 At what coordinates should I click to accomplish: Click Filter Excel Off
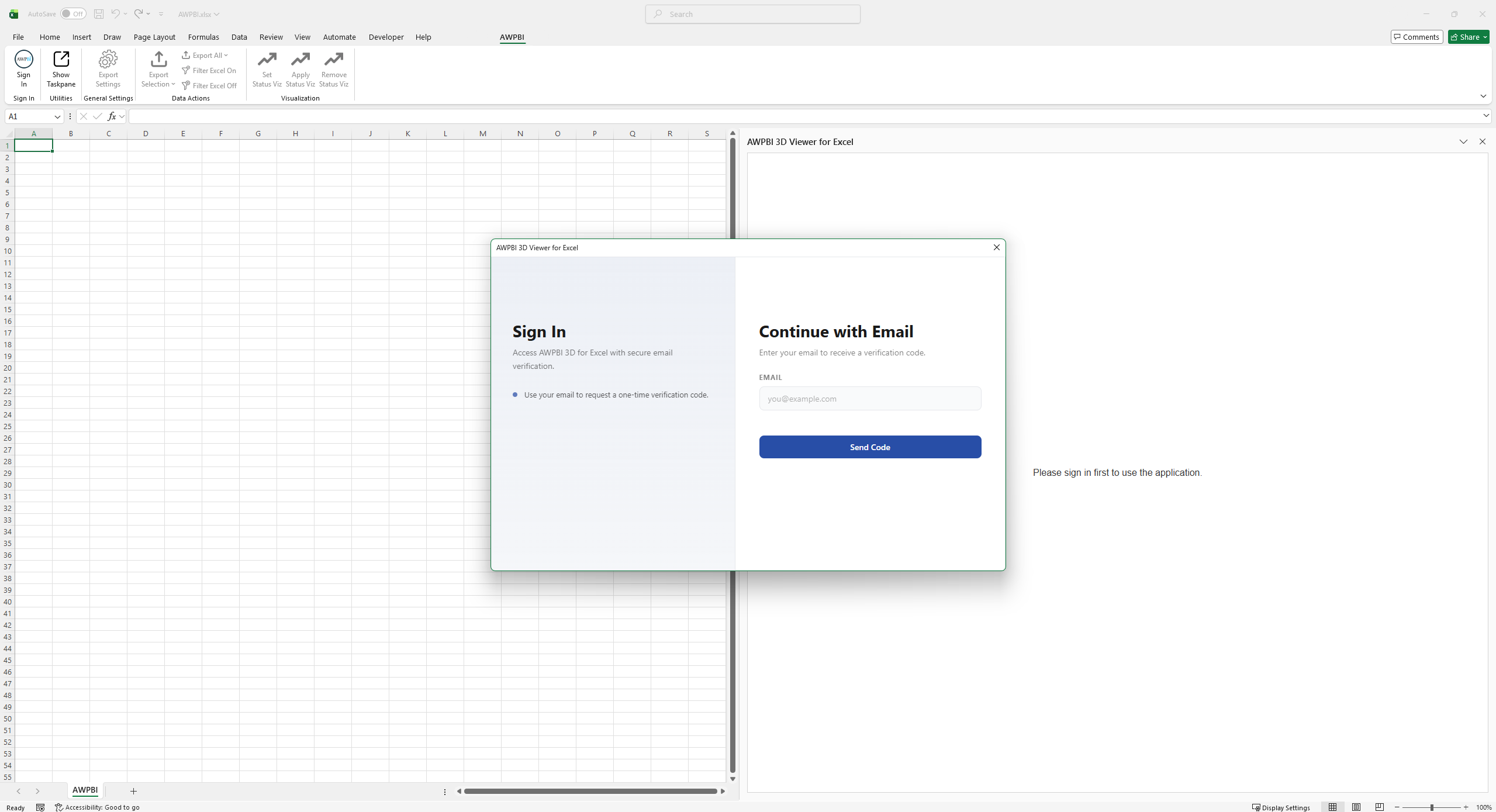(209, 85)
